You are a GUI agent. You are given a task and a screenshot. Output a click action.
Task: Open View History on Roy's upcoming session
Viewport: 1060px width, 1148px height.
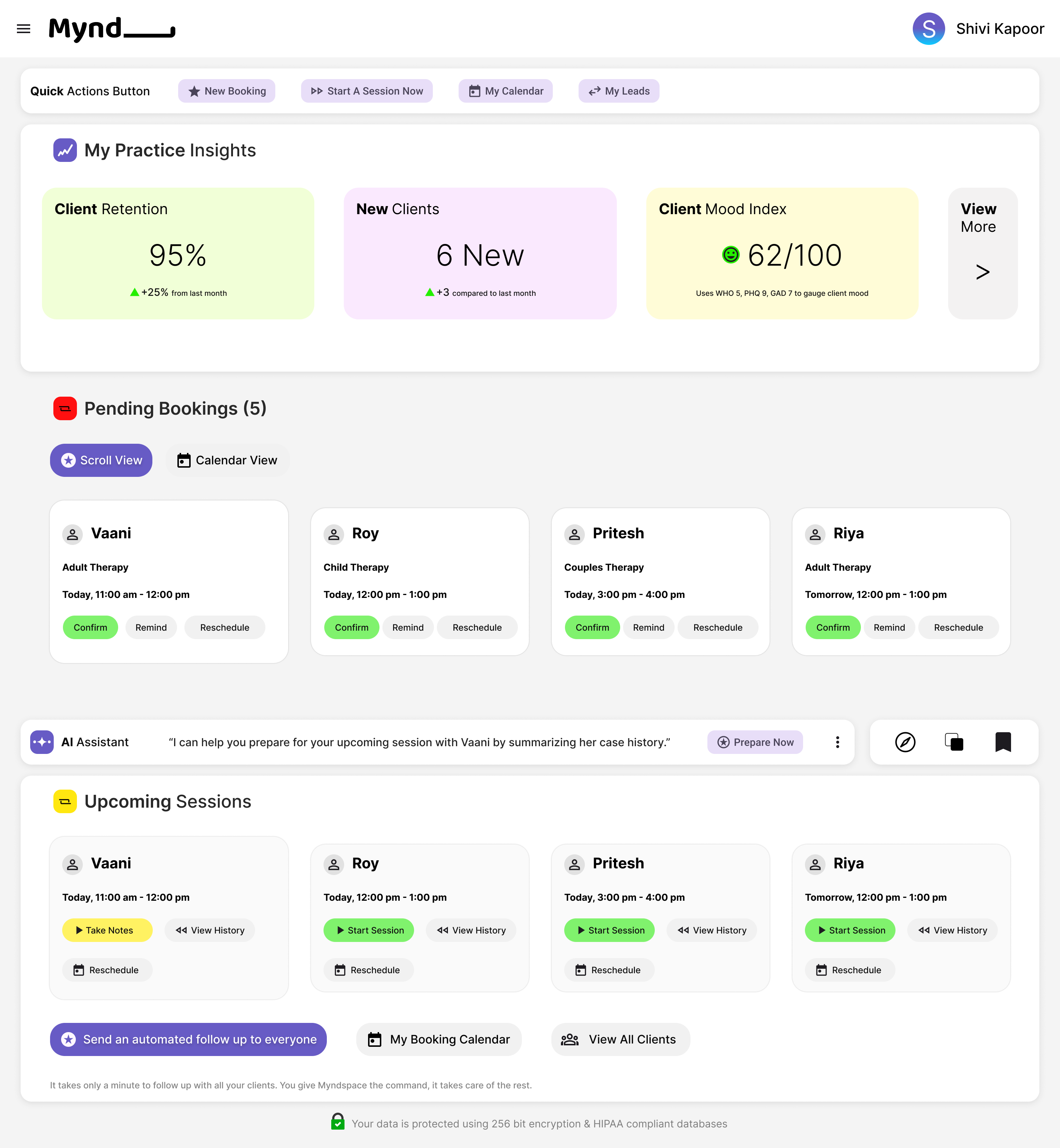pyautogui.click(x=471, y=930)
